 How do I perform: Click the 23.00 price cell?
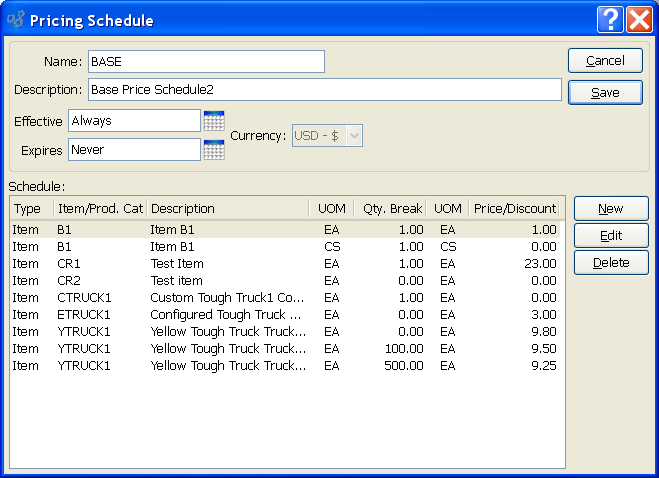540,264
